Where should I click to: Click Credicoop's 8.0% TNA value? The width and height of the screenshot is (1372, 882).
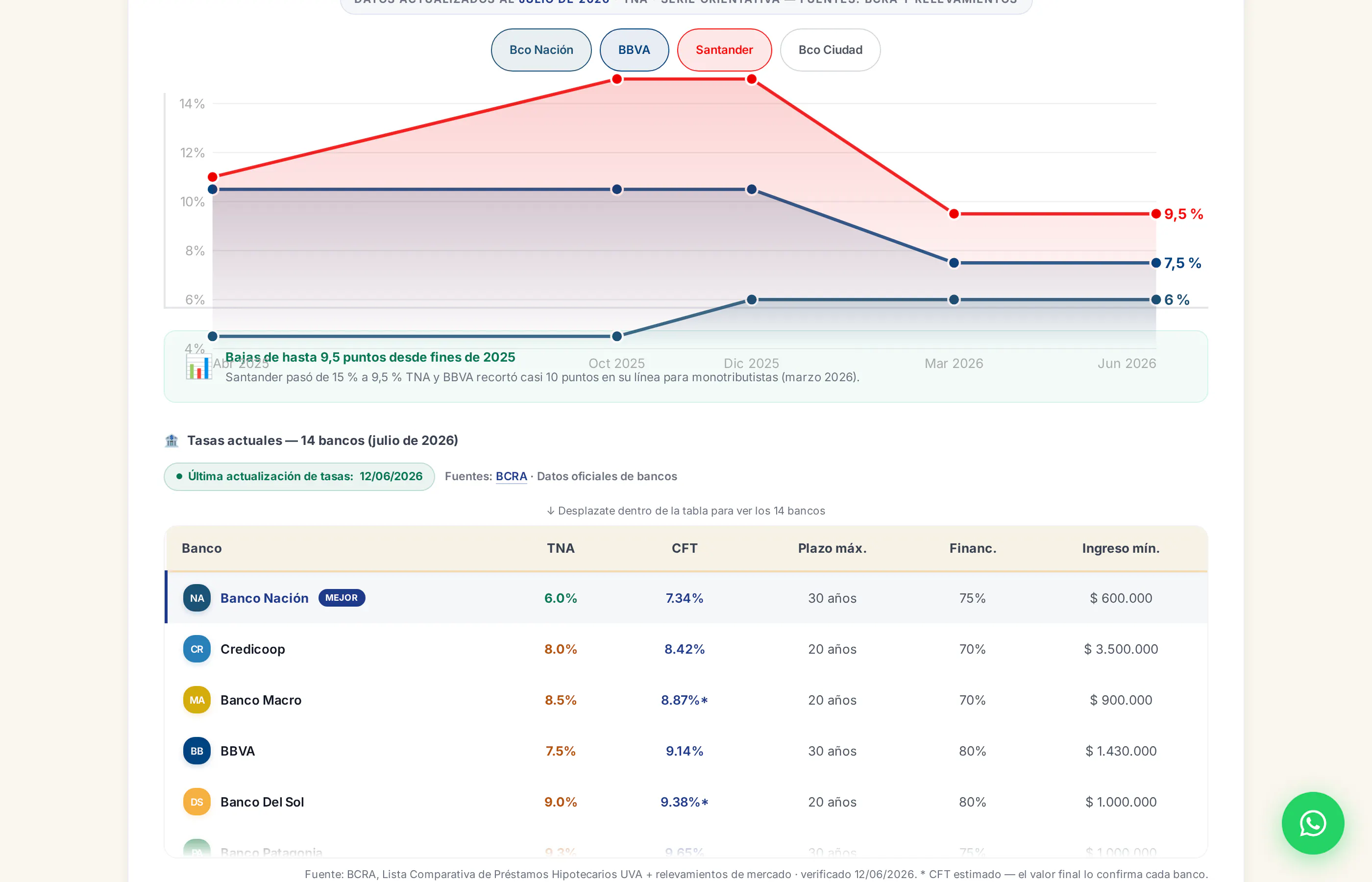click(561, 649)
